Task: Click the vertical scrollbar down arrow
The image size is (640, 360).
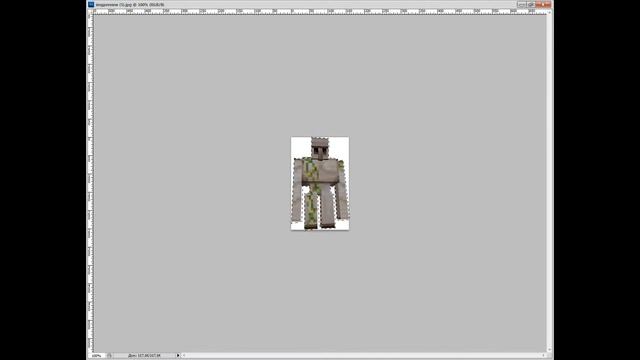Action: pos(549,350)
